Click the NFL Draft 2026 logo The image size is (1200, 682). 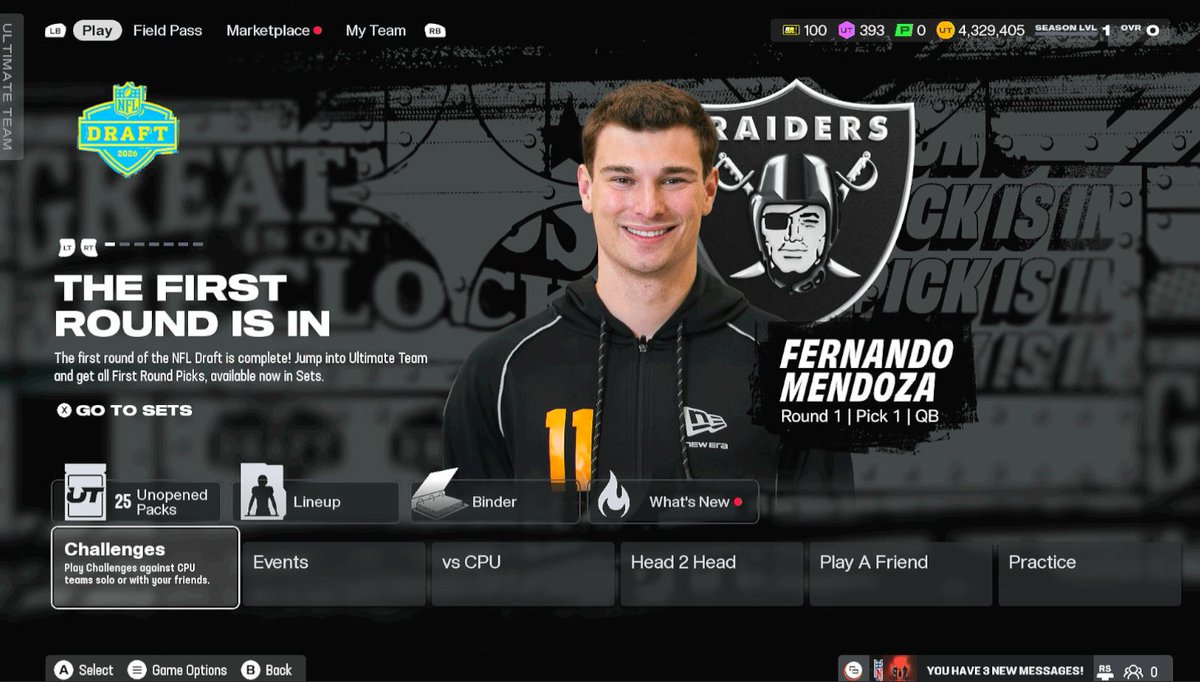point(128,129)
